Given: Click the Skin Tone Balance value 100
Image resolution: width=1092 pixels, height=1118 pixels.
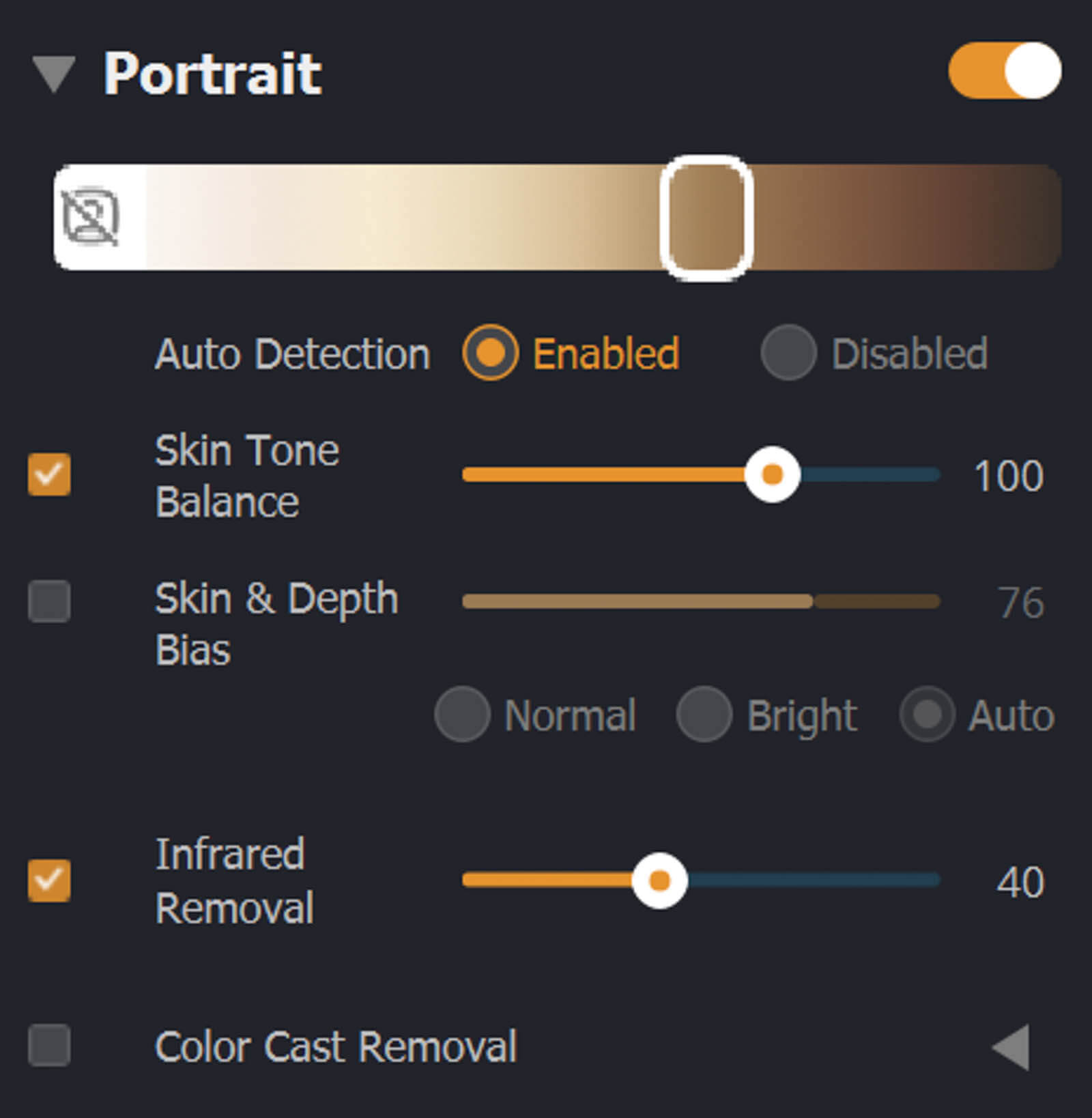Looking at the screenshot, I should tap(1008, 476).
